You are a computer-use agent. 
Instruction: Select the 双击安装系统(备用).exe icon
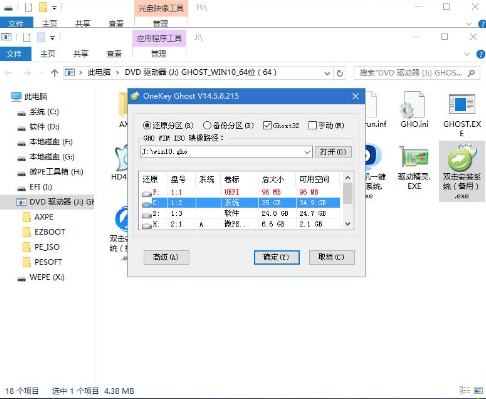click(x=462, y=157)
